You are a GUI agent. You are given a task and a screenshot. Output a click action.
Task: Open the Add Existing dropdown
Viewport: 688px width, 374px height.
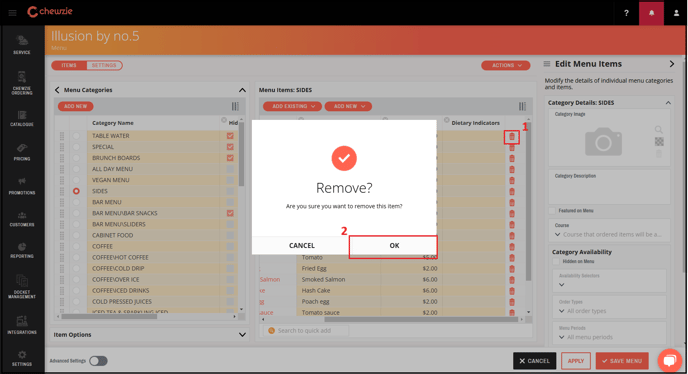coord(293,106)
